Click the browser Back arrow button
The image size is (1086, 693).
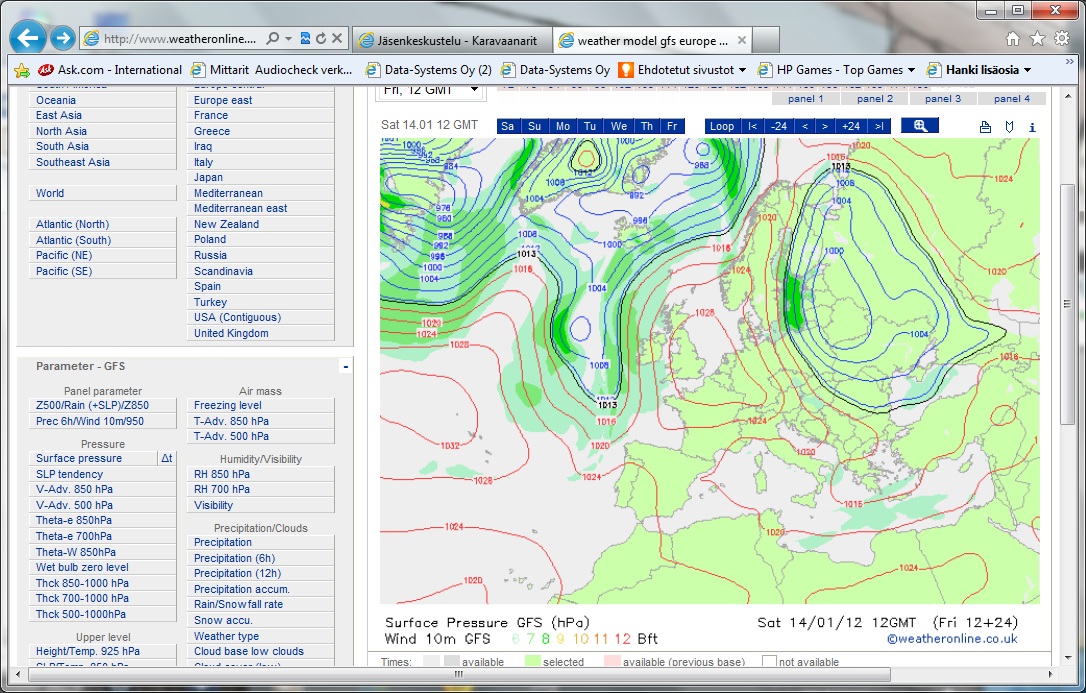[x=27, y=39]
